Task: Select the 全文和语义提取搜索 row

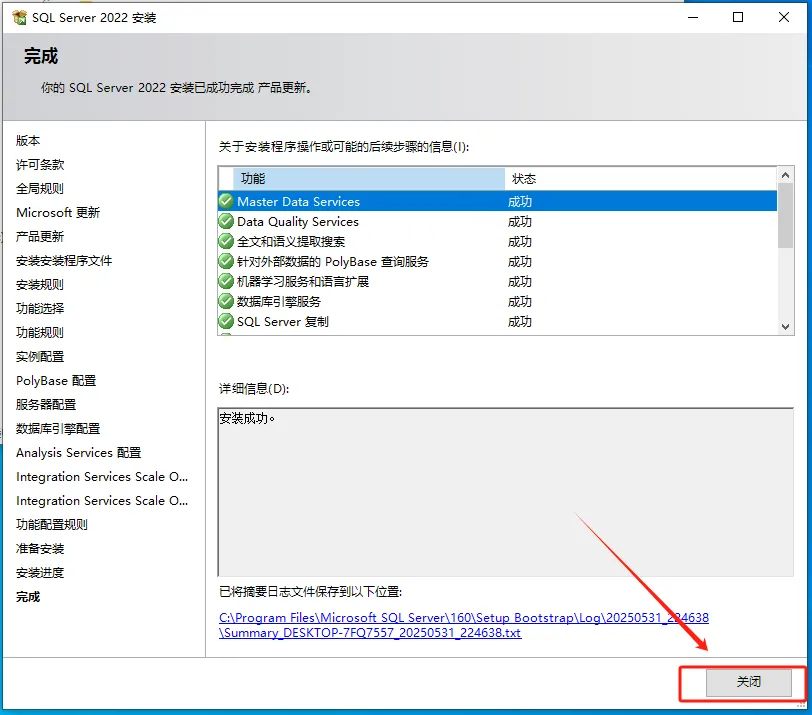Action: click(x=497, y=241)
